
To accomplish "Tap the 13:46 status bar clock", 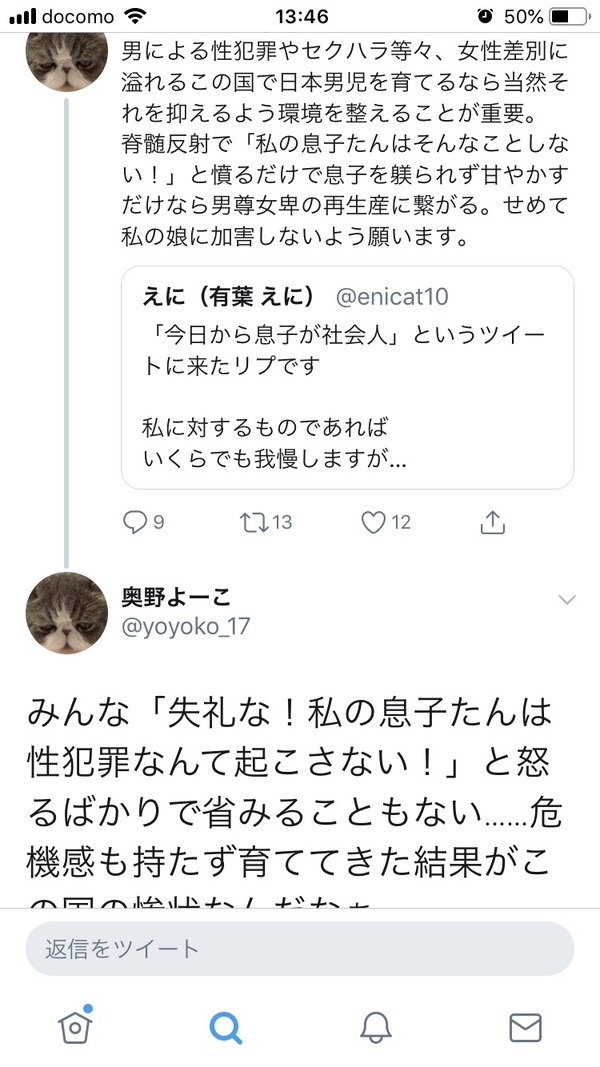I will pyautogui.click(x=299, y=17).
